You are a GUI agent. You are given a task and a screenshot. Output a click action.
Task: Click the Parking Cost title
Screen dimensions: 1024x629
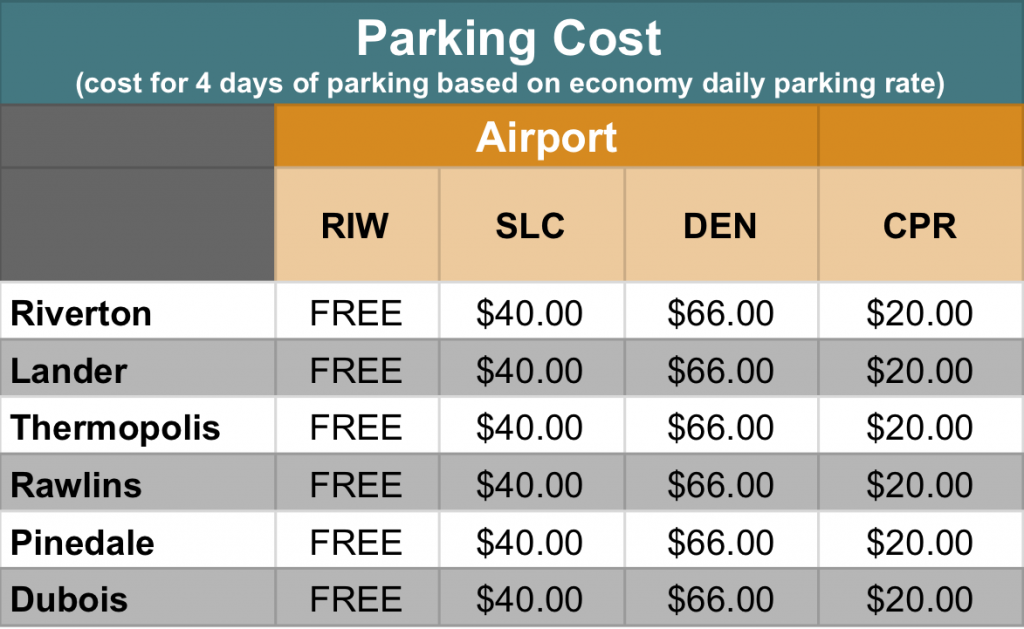(509, 39)
